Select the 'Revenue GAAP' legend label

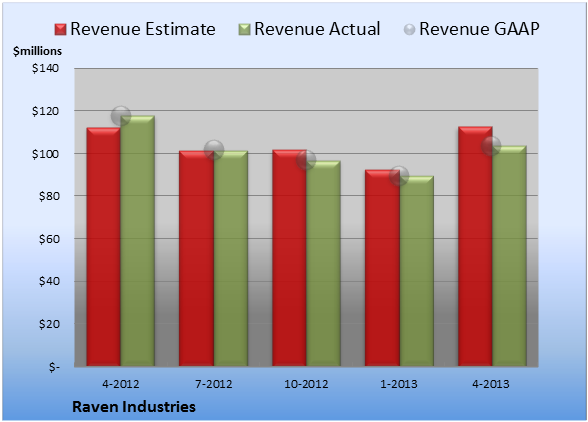tap(479, 29)
